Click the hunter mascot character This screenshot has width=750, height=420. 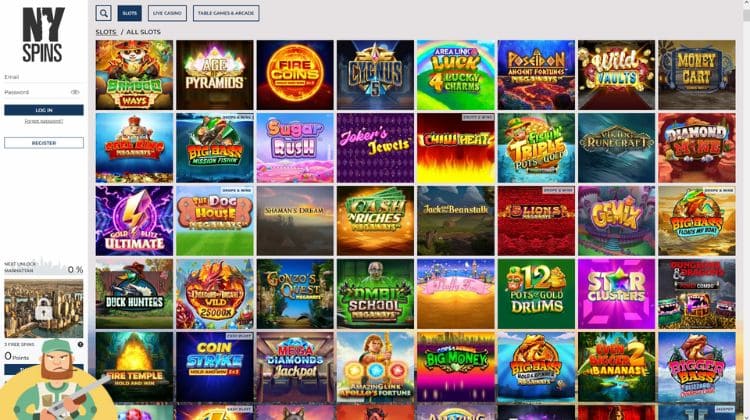57,381
